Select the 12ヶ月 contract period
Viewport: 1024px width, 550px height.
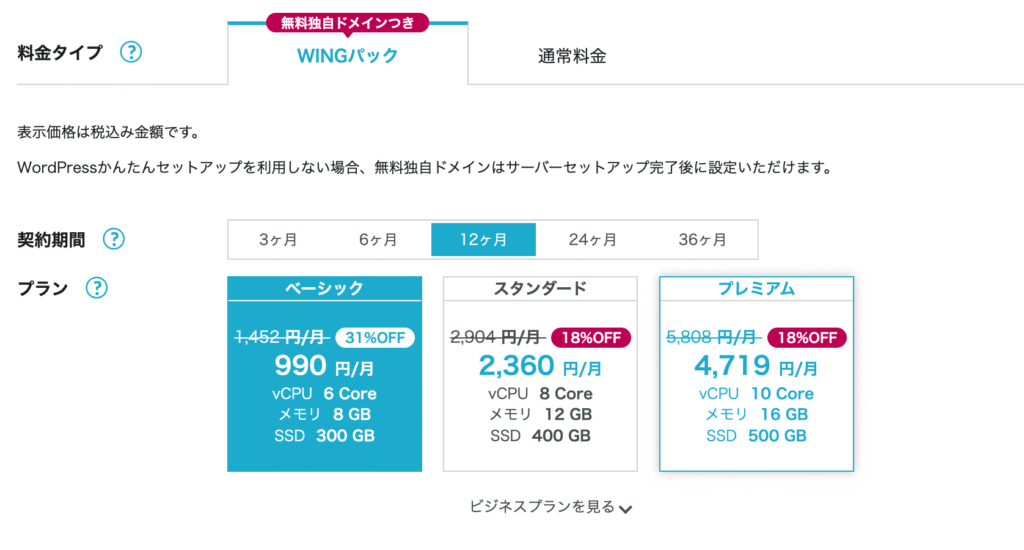483,240
